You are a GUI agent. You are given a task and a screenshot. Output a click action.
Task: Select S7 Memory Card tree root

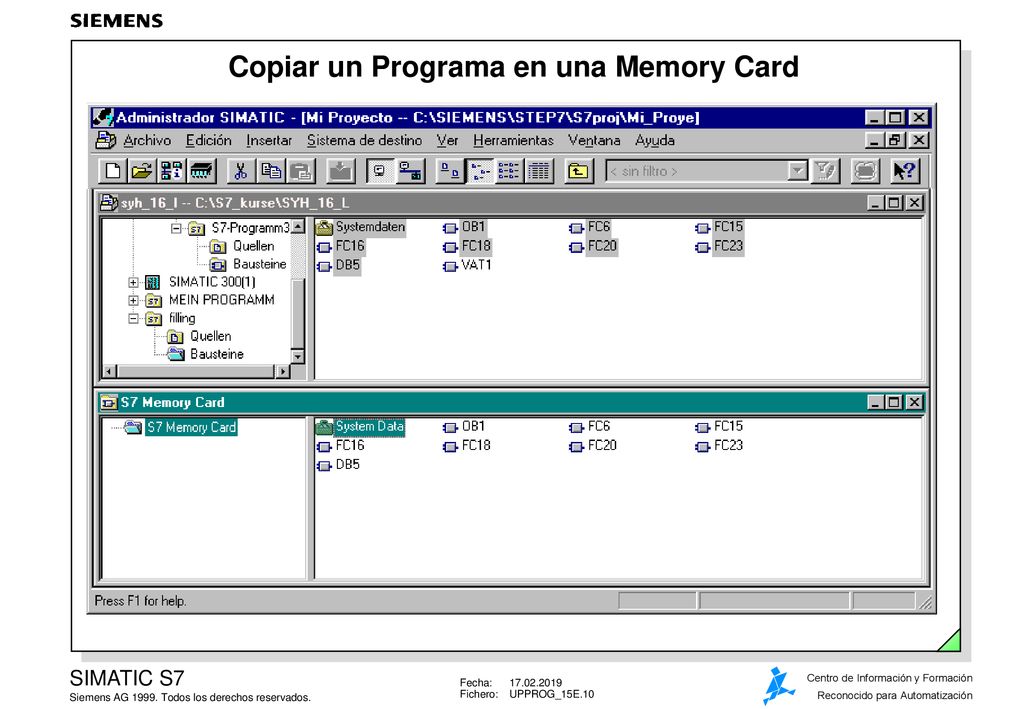[x=191, y=428]
